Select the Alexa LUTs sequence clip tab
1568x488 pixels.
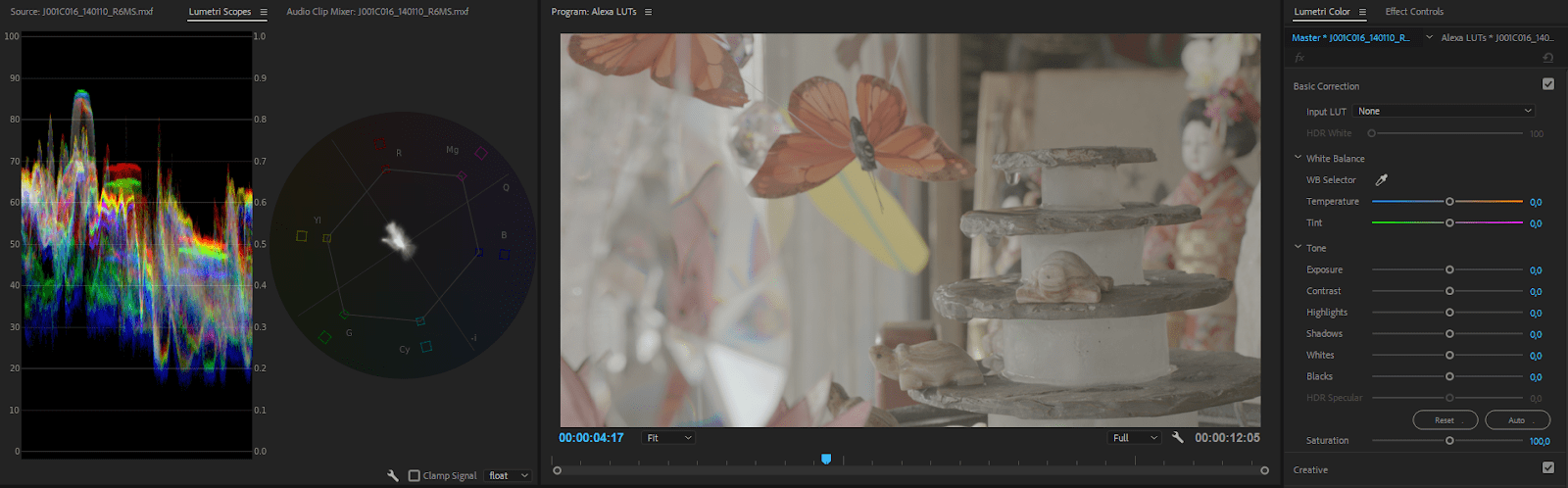pyautogui.click(x=1496, y=37)
